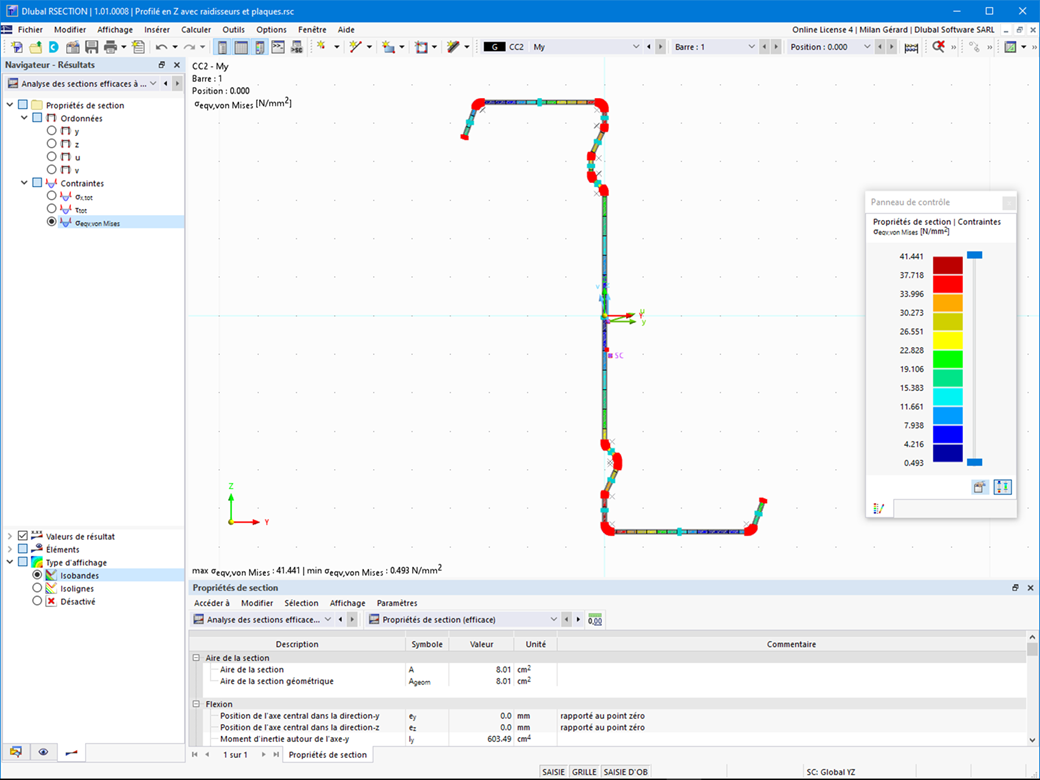The height and width of the screenshot is (780, 1040).
Task: Click the Save floppy disk icon
Action: tap(92, 47)
